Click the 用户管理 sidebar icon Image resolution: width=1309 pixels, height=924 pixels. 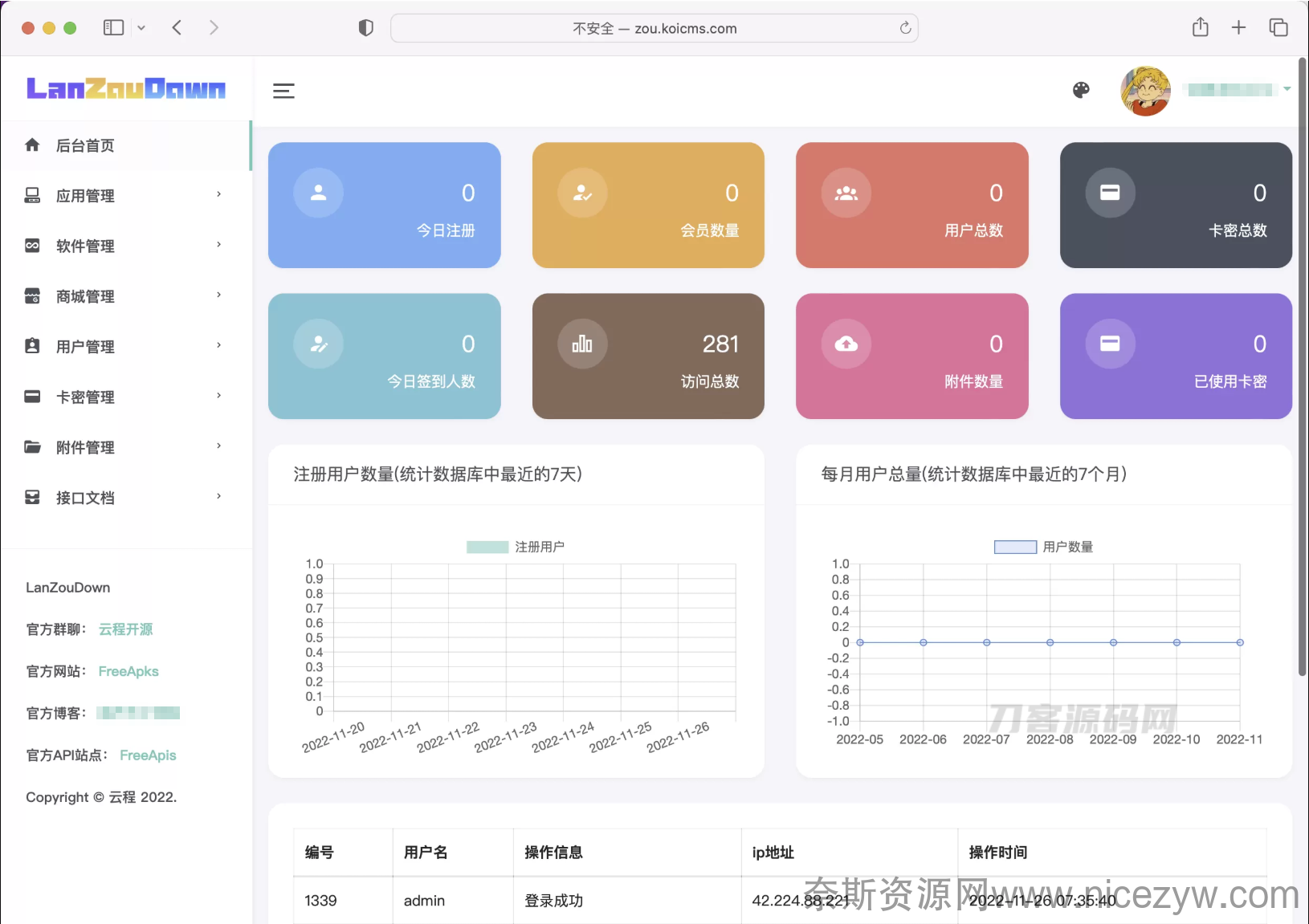pyautogui.click(x=32, y=346)
